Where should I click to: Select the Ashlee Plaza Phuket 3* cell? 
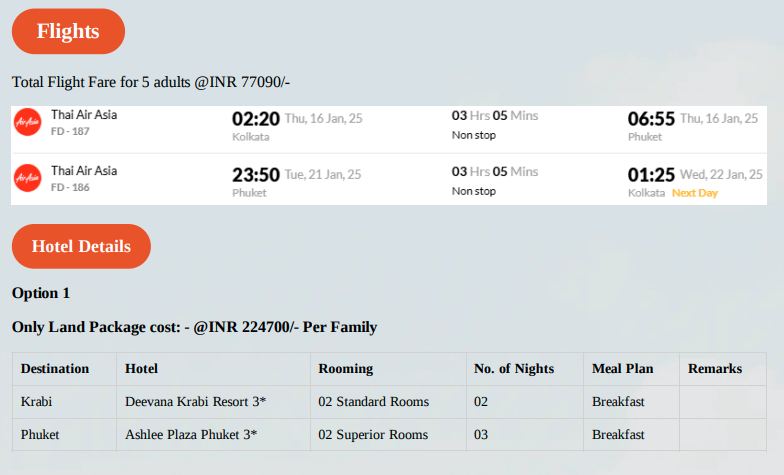click(214, 434)
